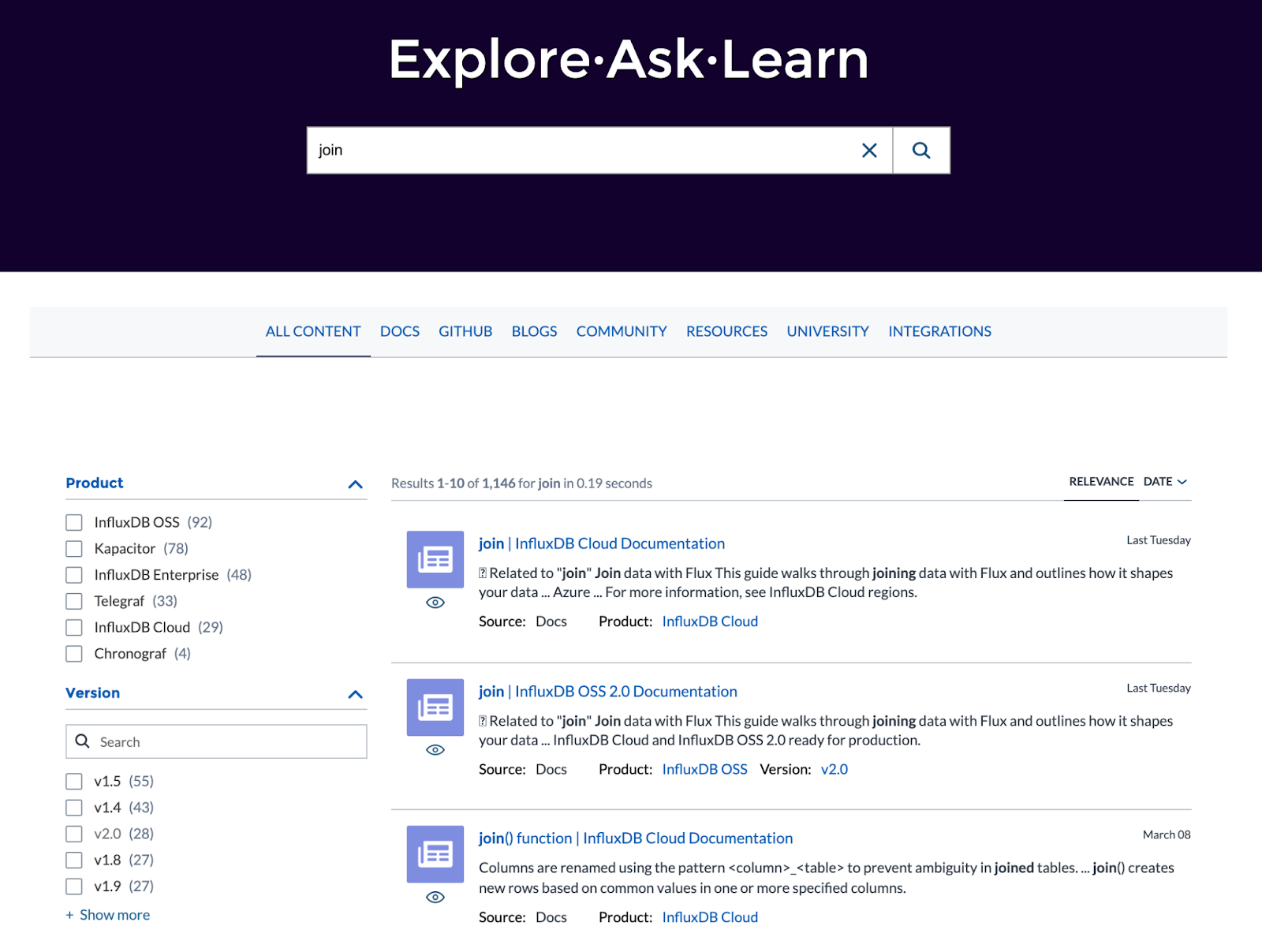Collapse the Product filter section

click(x=355, y=484)
